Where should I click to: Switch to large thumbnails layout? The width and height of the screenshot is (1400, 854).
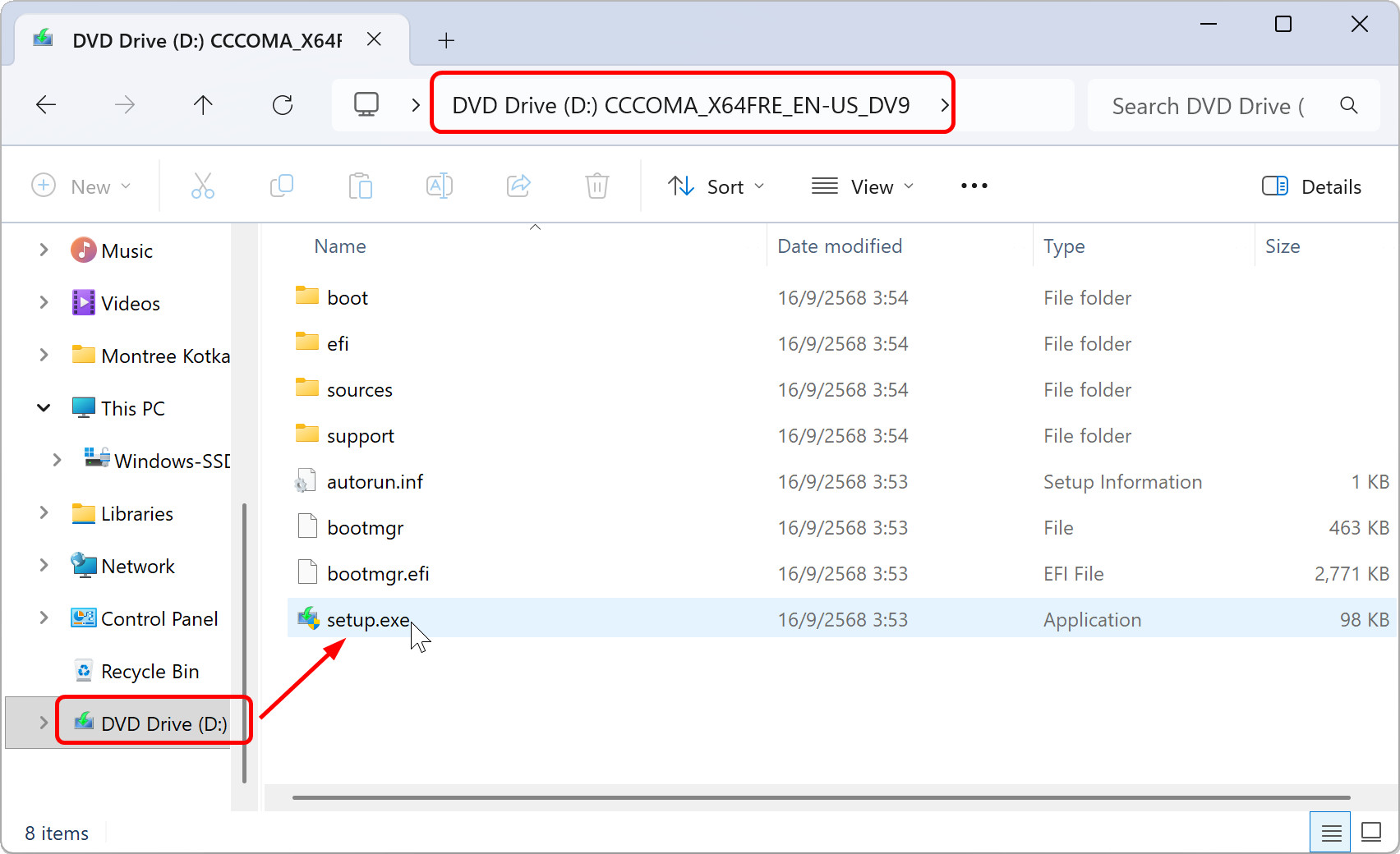(1370, 832)
